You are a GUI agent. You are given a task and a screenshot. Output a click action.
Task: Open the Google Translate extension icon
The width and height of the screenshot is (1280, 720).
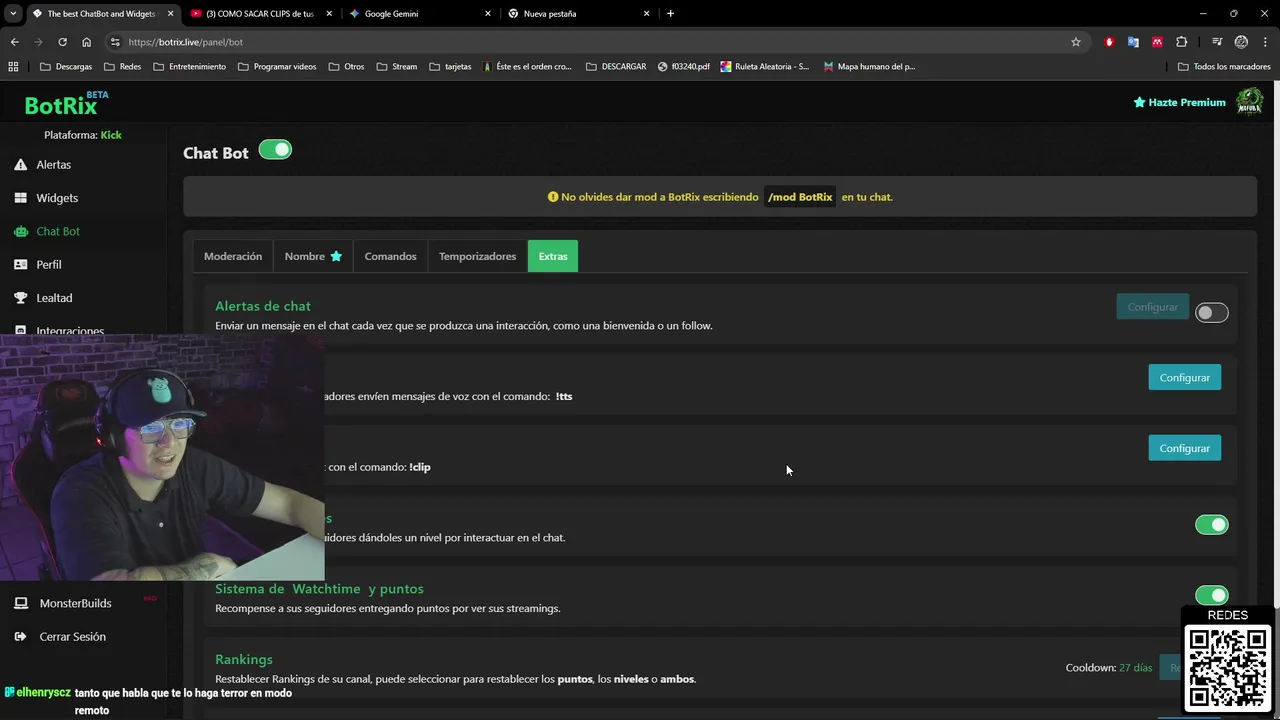coord(1133,42)
